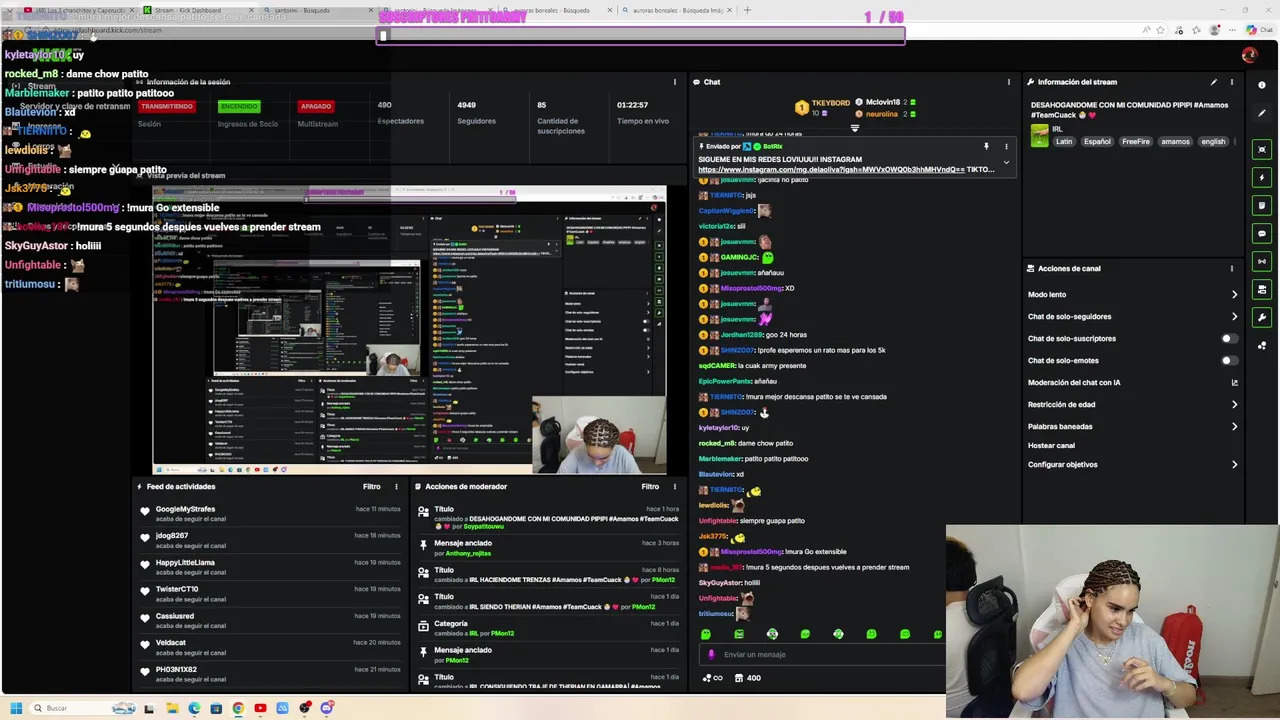1280x720 pixels.
Task: Collapse the chat leaderboard arrow
Action: click(855, 128)
